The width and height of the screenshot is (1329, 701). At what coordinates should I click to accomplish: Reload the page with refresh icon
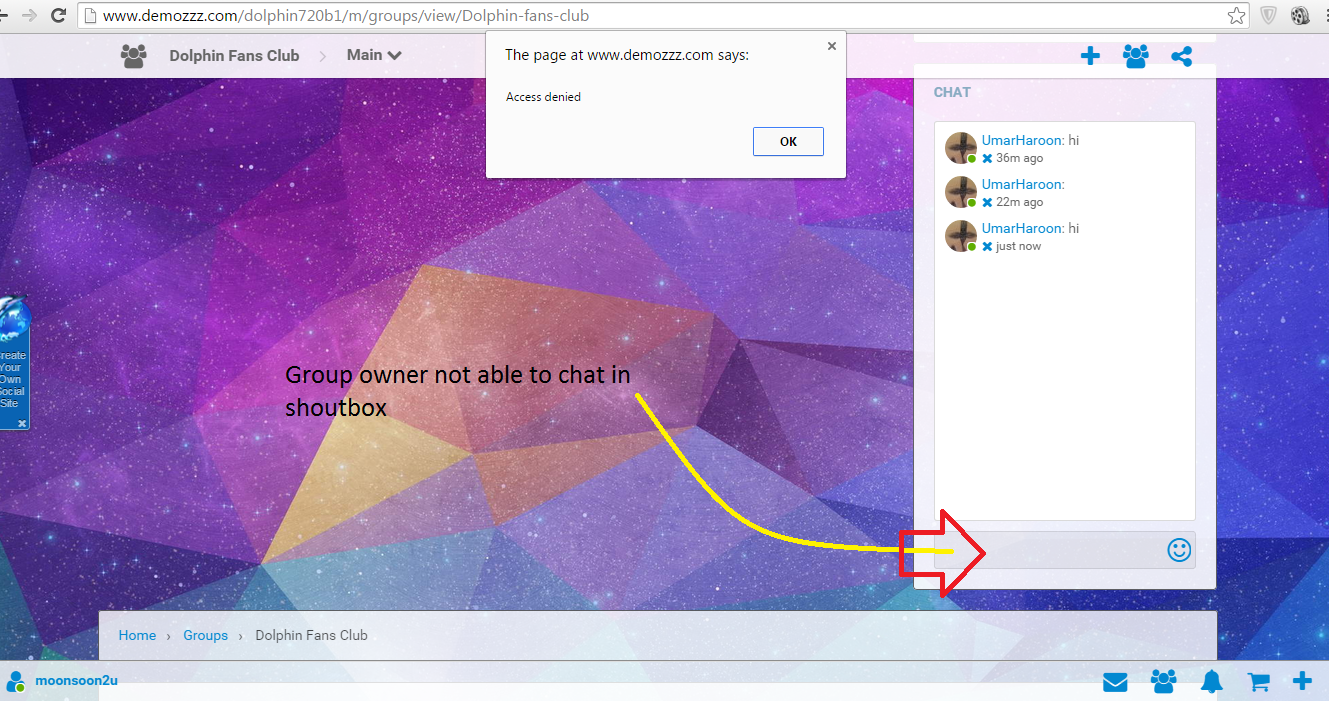point(58,15)
